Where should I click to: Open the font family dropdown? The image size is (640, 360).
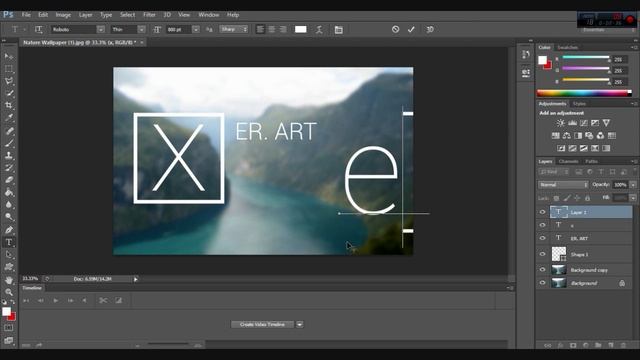(x=100, y=29)
